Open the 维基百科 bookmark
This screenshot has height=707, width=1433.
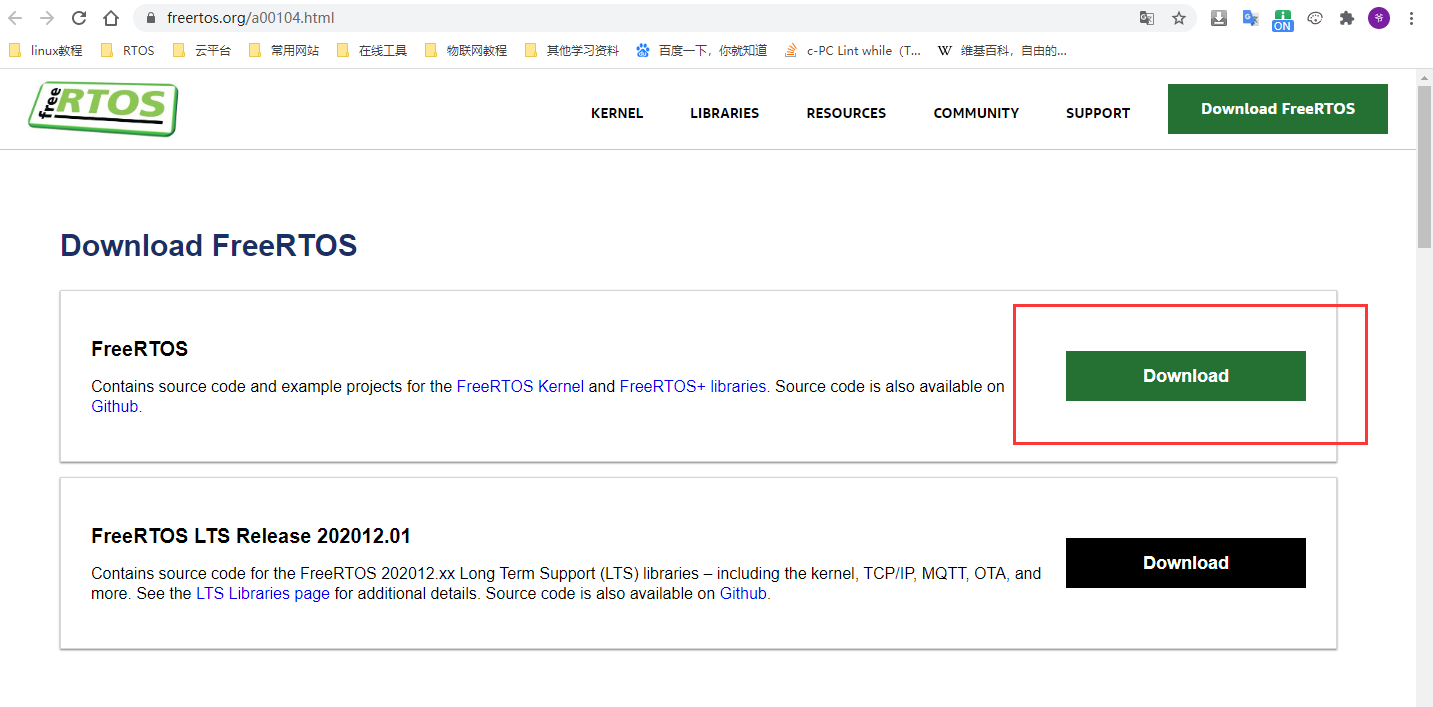[x=1002, y=50]
